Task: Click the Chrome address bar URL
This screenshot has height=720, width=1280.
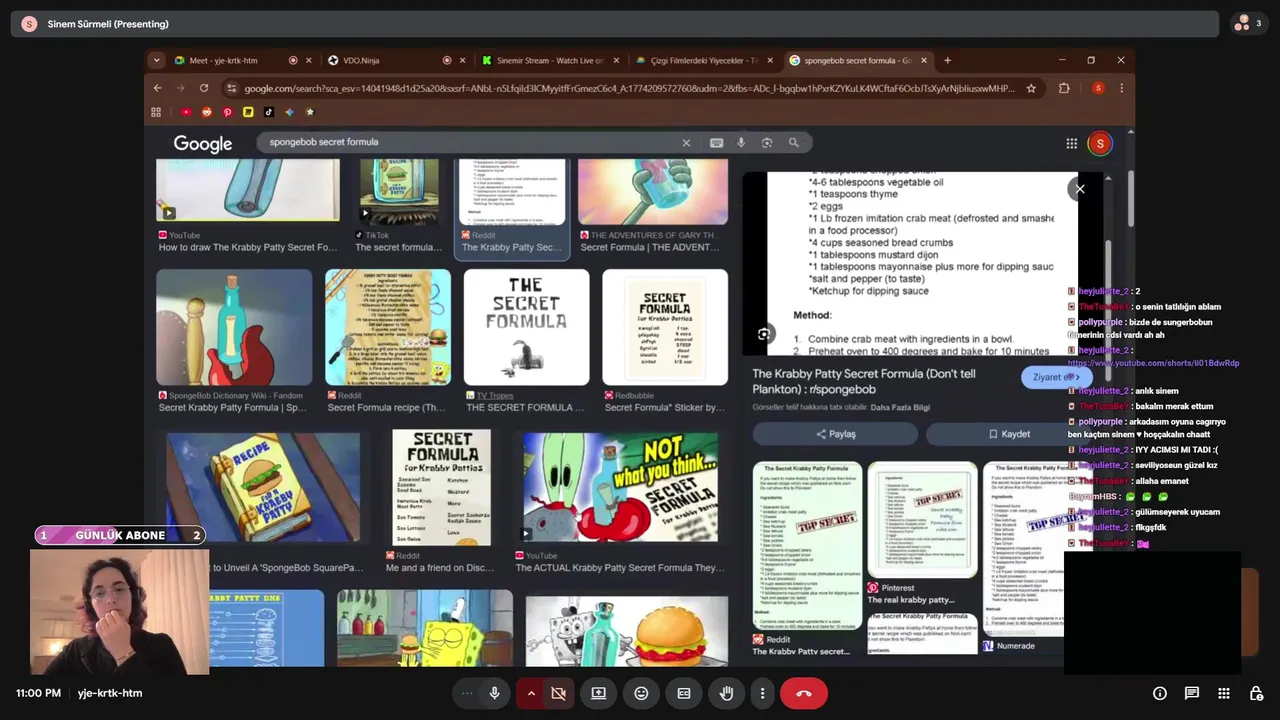Action: (629, 88)
